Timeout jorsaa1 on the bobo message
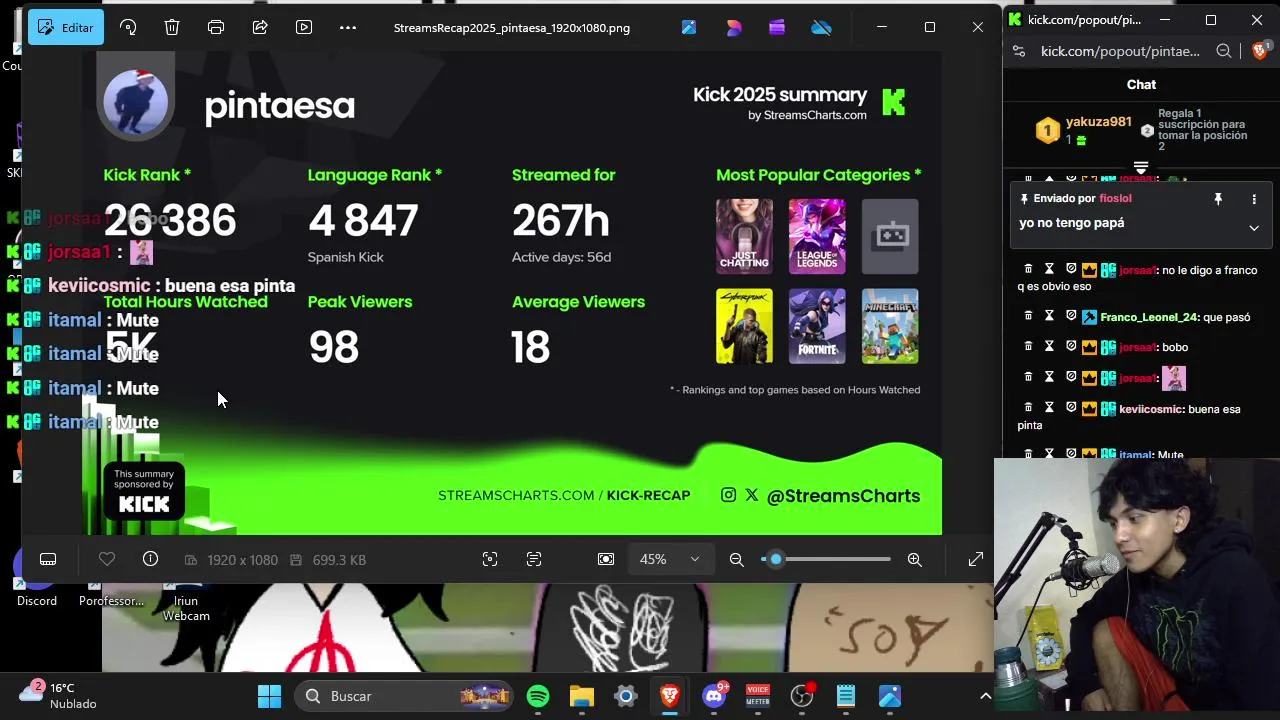This screenshot has height=720, width=1280. click(1050, 346)
